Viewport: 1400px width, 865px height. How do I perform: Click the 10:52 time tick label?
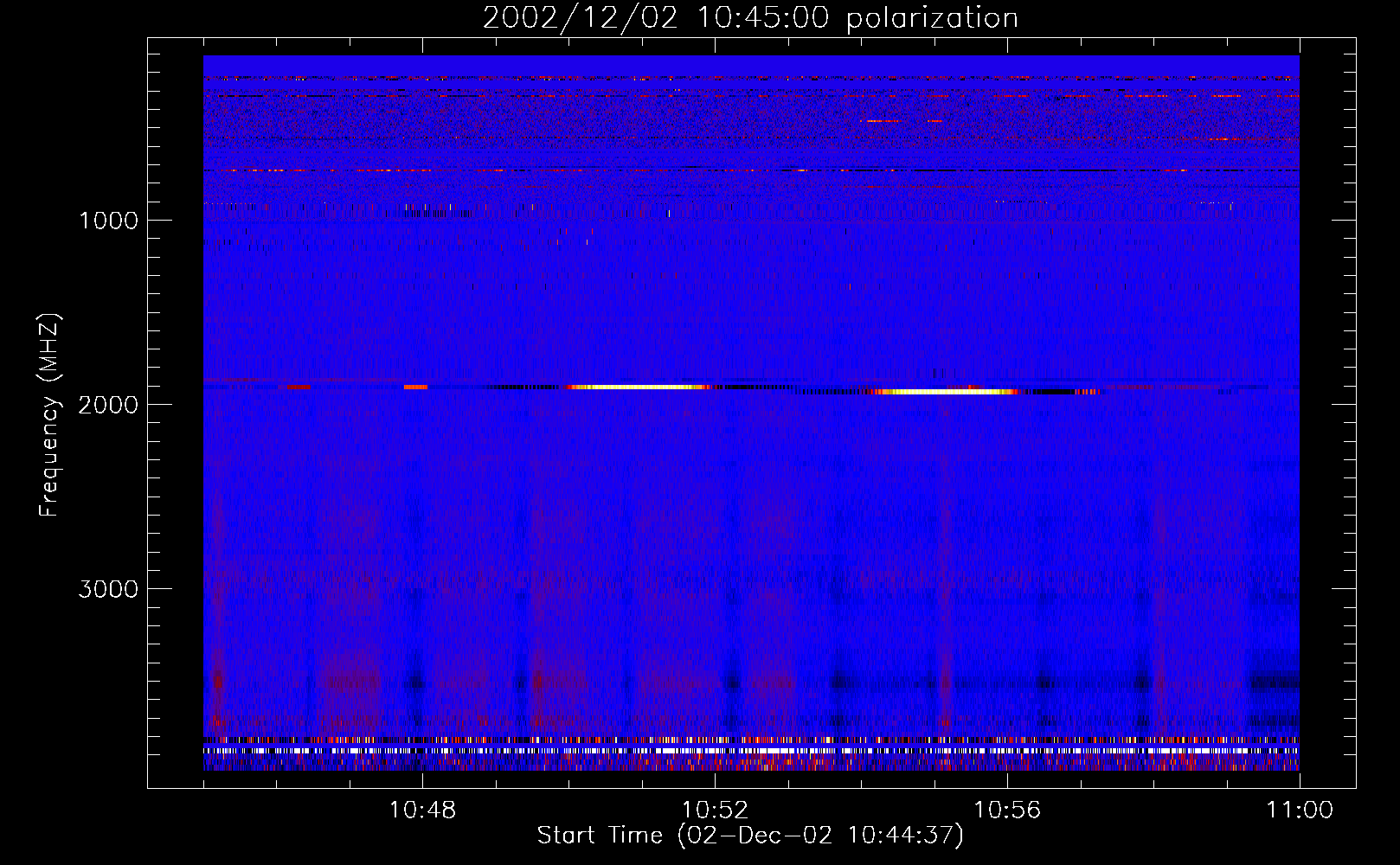pos(715,811)
